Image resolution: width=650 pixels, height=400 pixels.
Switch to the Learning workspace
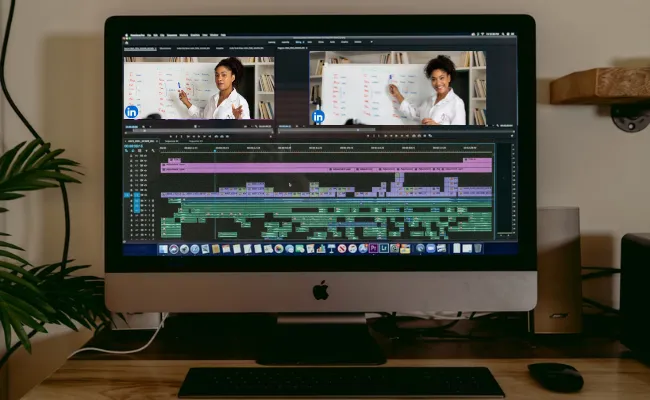(x=272, y=42)
